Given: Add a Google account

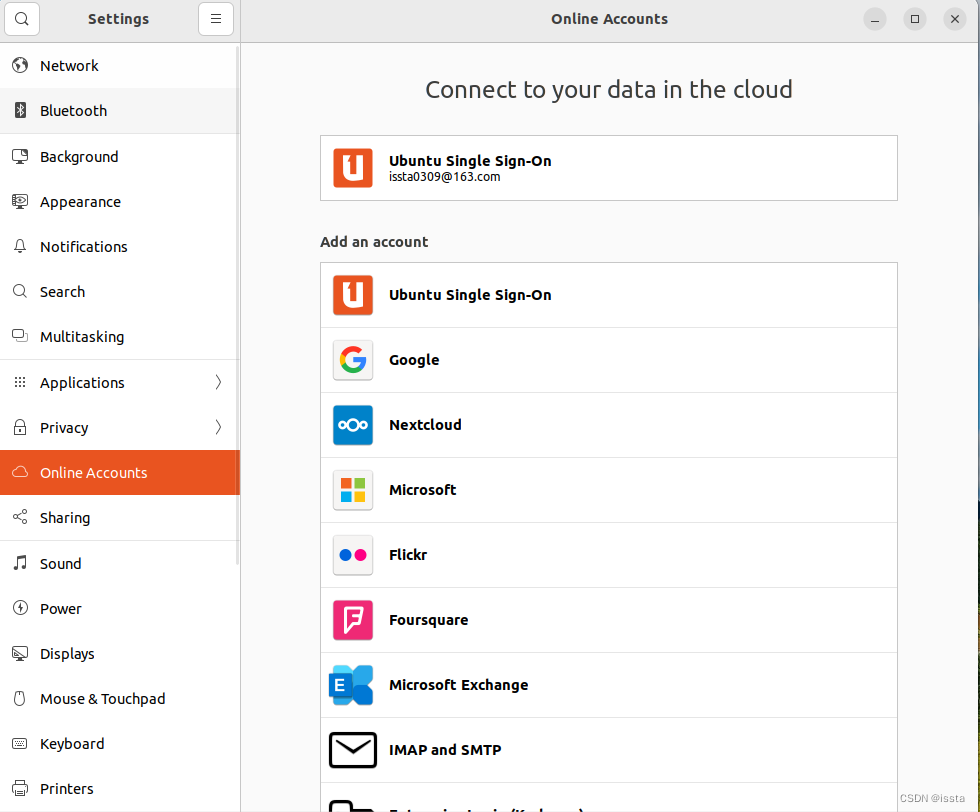Looking at the screenshot, I should coord(609,360).
